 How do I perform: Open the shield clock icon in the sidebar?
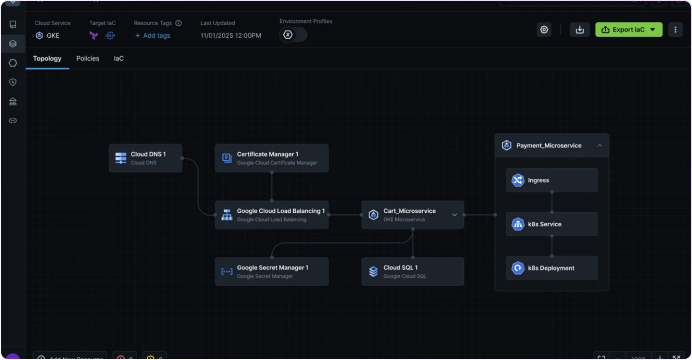coord(13,82)
